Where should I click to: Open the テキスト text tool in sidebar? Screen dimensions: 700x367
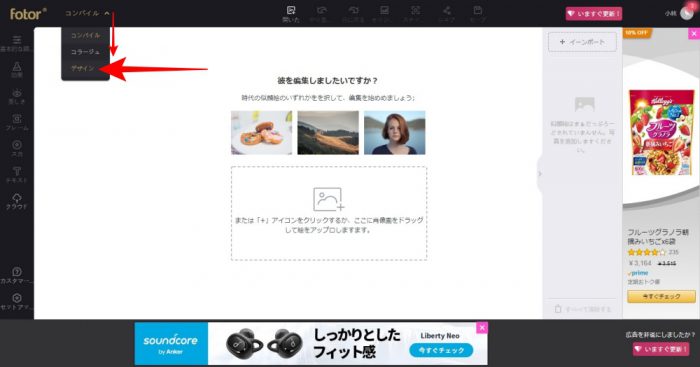coord(17,175)
